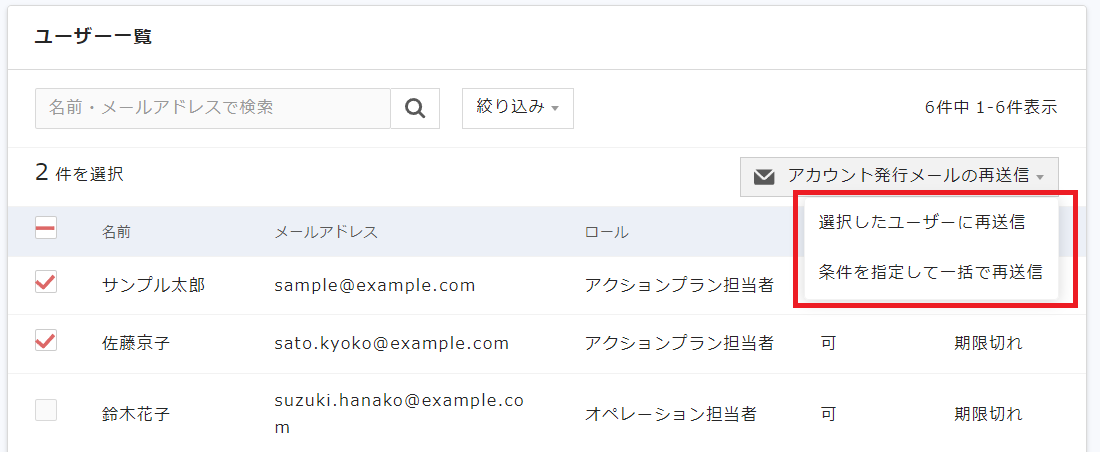Uncheck the checkbox for サンプル太郎
Viewport: 1100px width, 452px height.
(x=46, y=283)
